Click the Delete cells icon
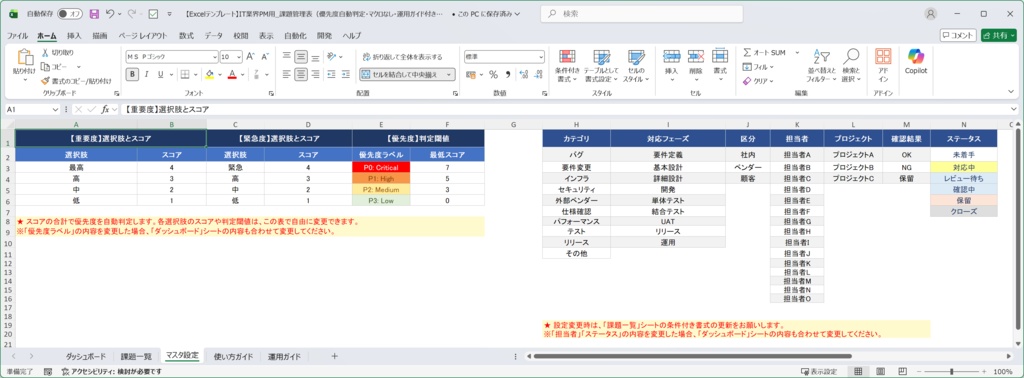The width and height of the screenshot is (1024, 378). coord(696,57)
